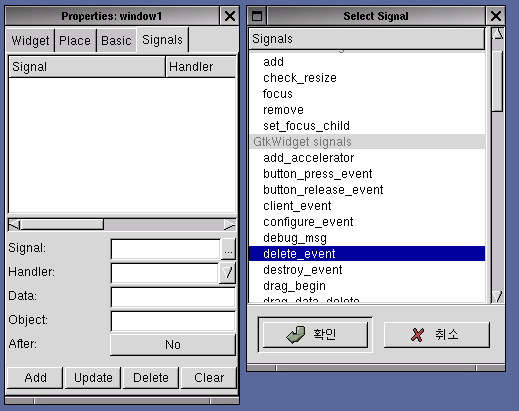Toggle the After option showing No

[x=173, y=345]
